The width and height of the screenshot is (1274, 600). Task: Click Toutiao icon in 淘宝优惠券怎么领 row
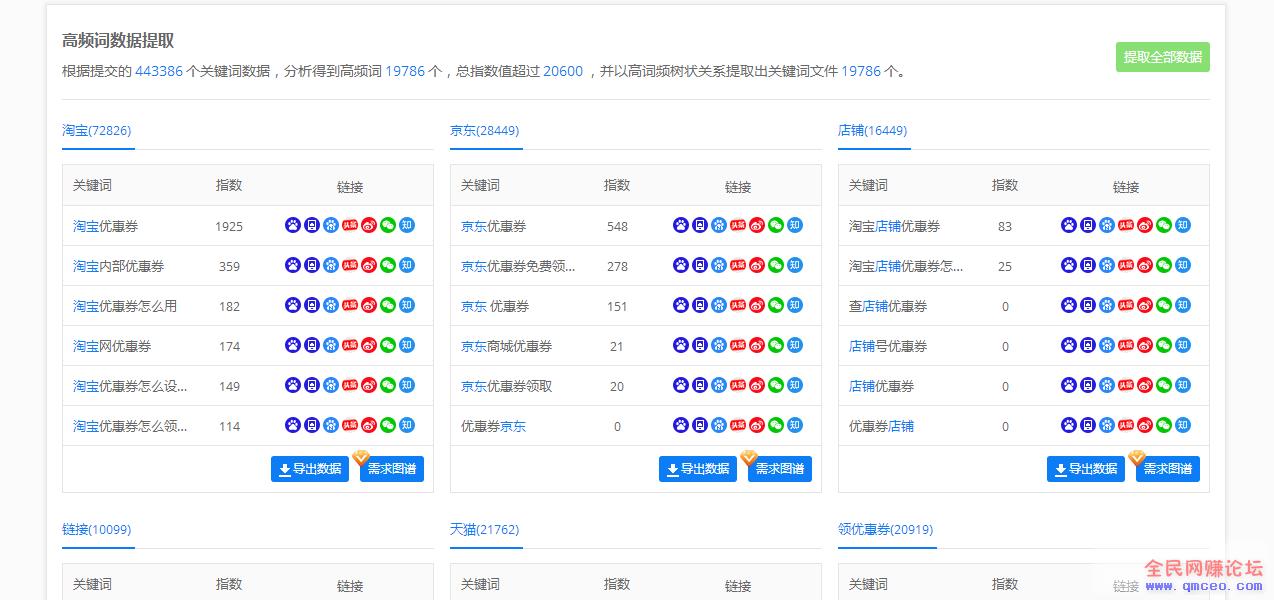coord(350,425)
